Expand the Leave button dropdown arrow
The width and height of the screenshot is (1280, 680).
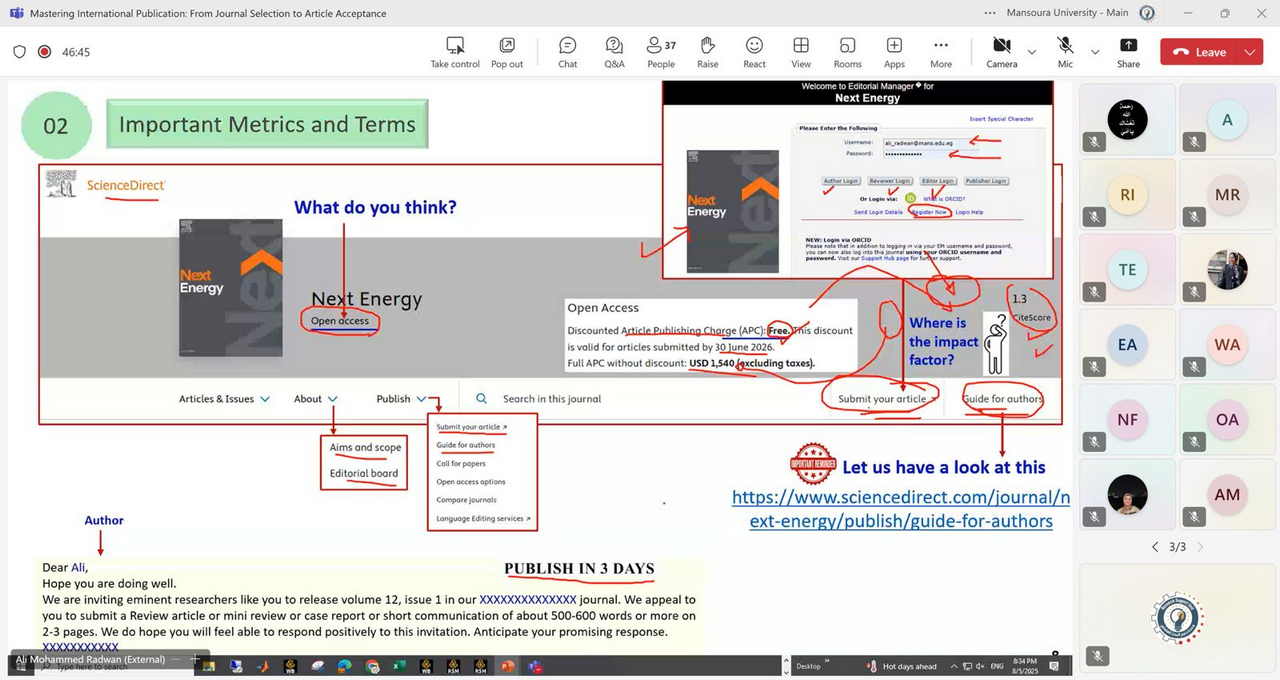tap(1250, 52)
